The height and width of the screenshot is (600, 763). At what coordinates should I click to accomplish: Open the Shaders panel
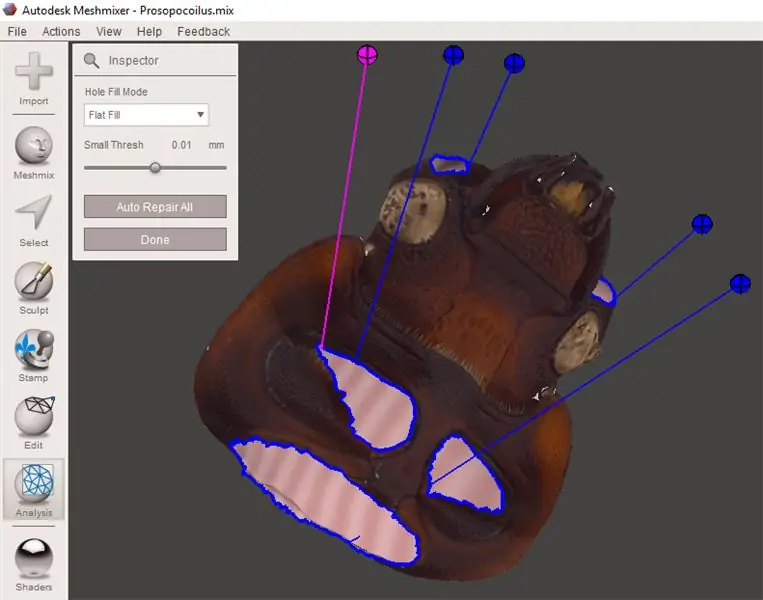[34, 558]
